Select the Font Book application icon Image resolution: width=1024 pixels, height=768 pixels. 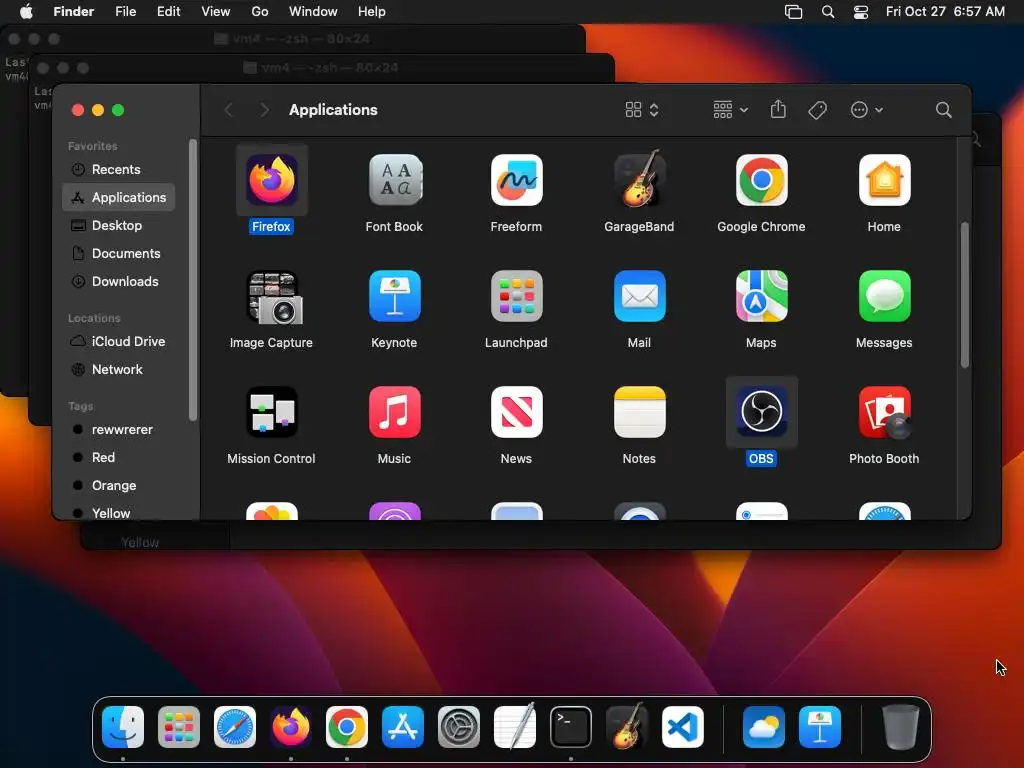tap(394, 180)
